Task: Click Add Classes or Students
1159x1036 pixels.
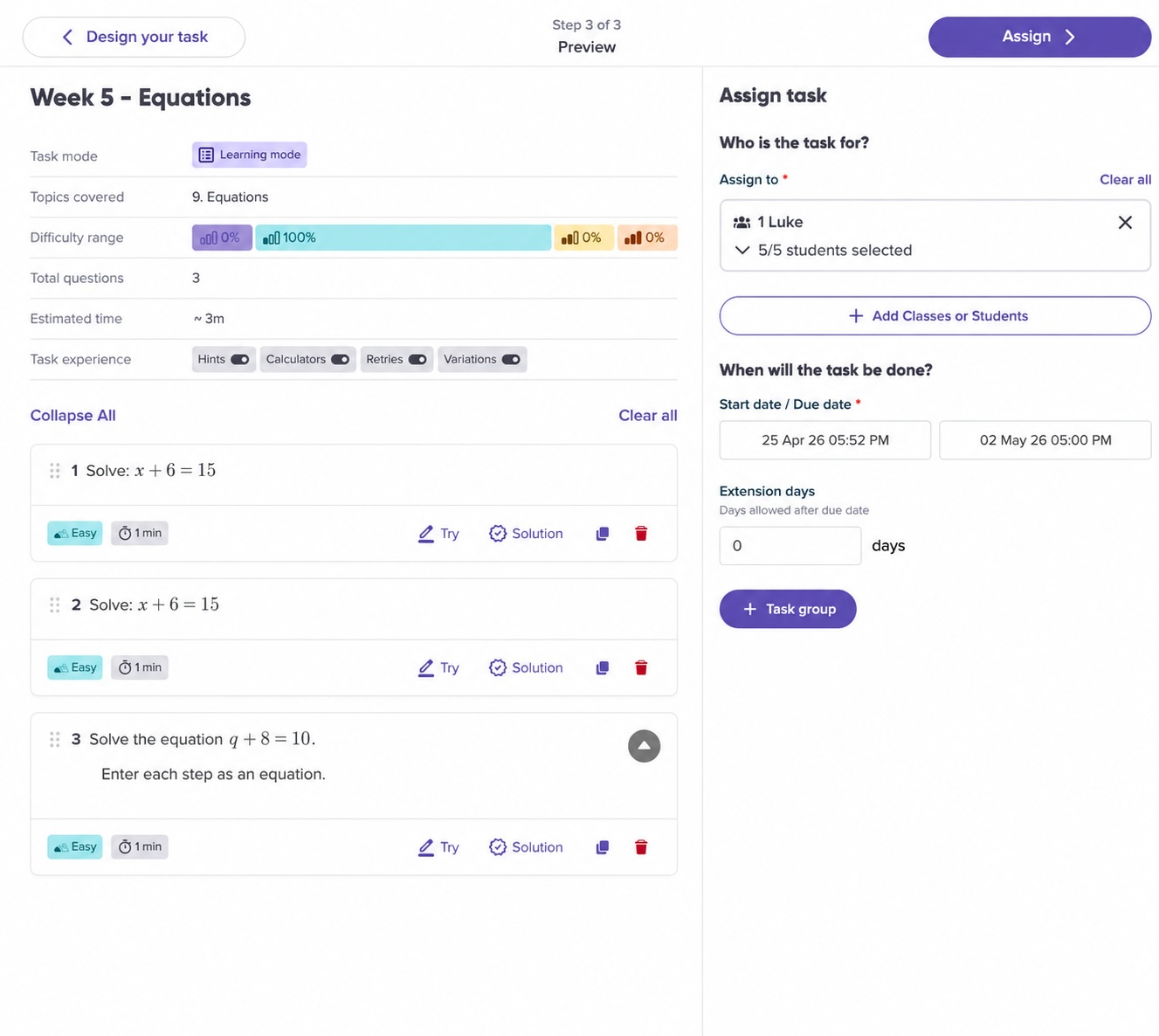Action: coord(935,316)
